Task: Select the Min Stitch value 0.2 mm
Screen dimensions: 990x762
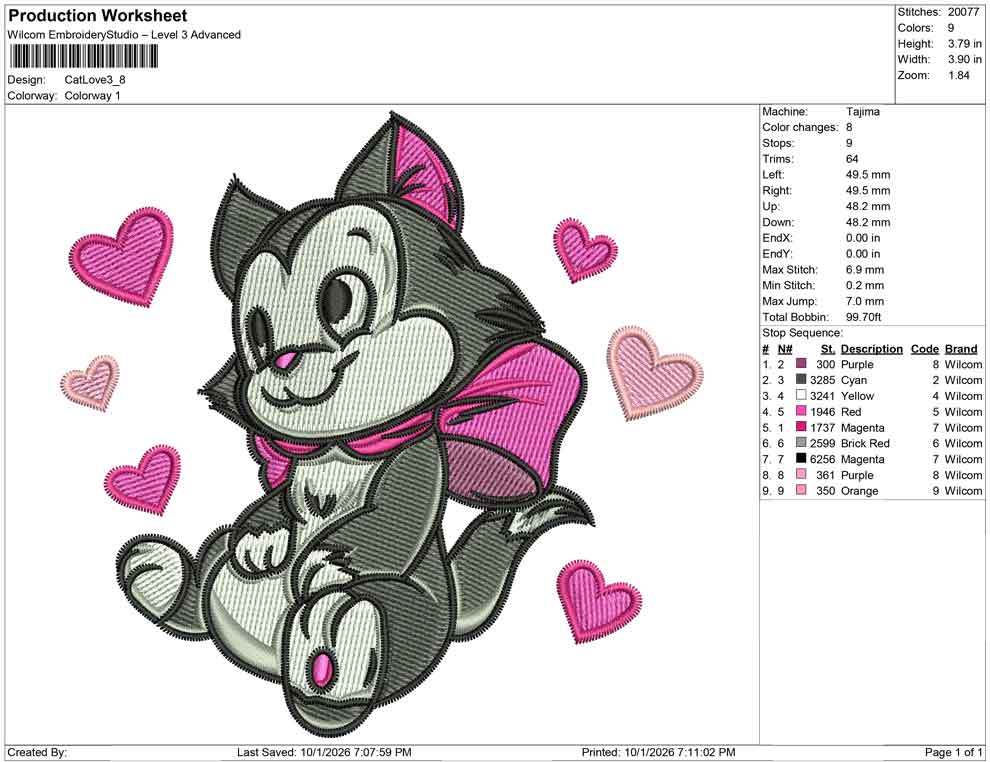Action: (865, 285)
